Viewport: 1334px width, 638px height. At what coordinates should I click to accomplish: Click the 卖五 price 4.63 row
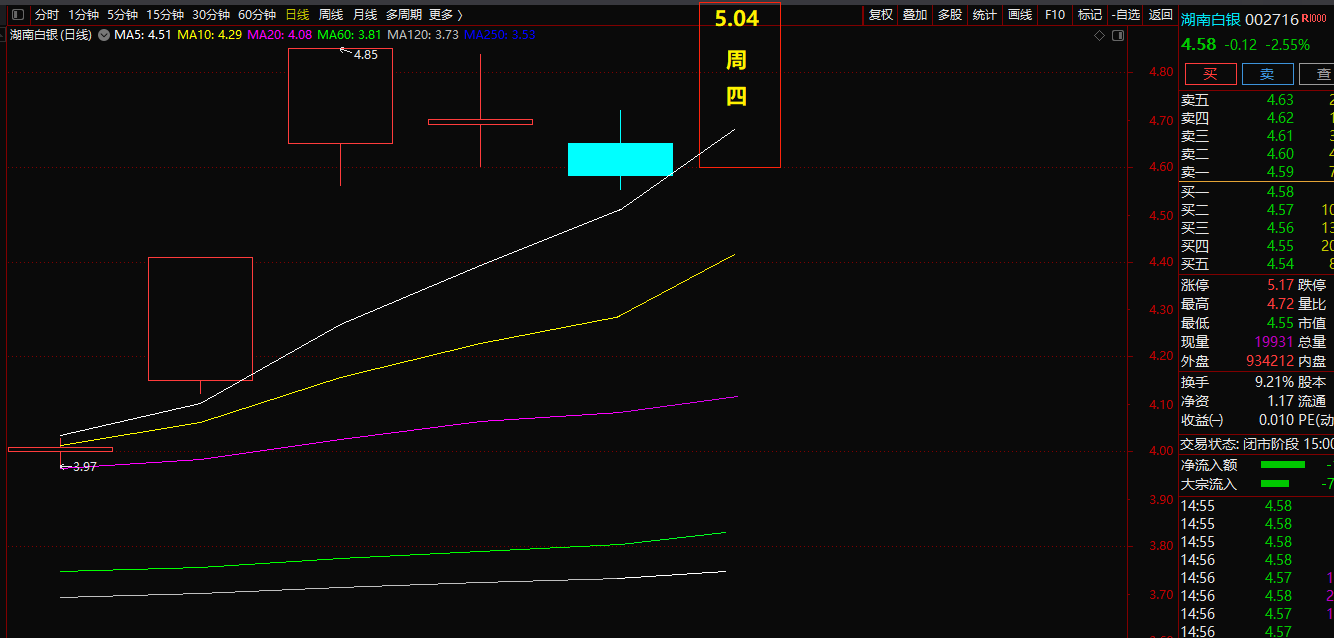pyautogui.click(x=1257, y=100)
